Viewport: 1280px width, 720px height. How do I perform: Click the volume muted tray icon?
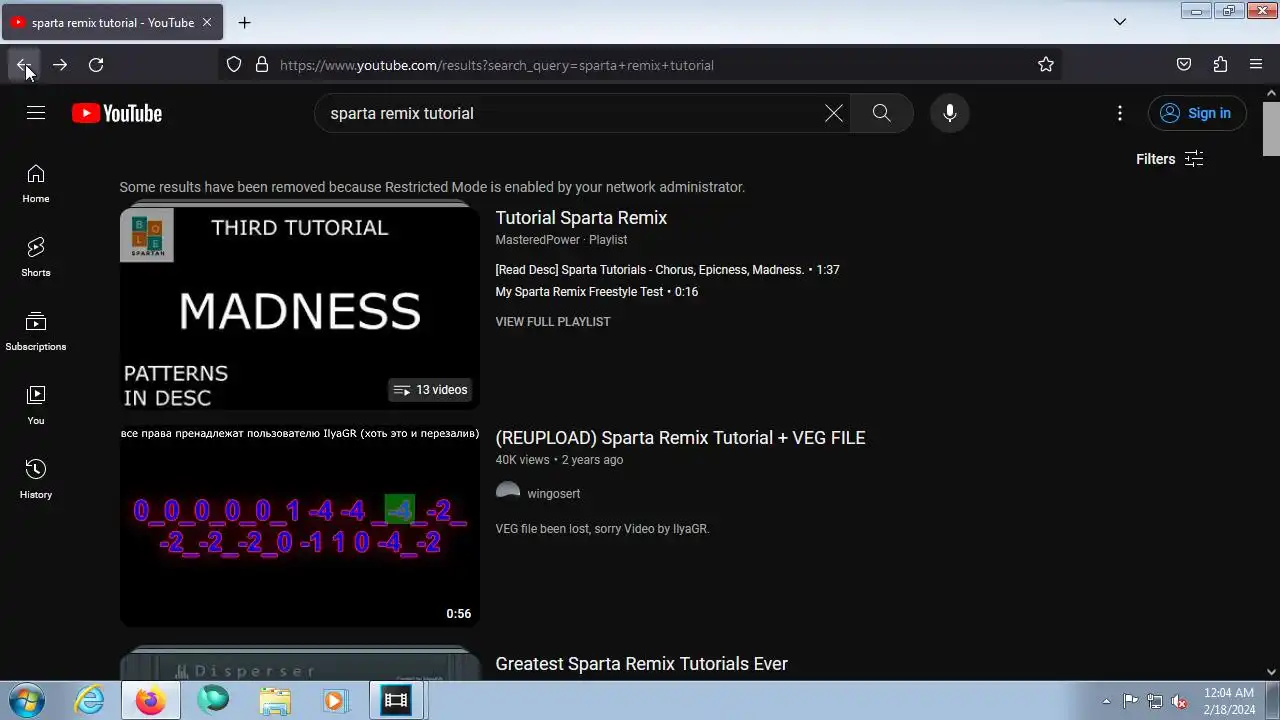click(x=1180, y=701)
